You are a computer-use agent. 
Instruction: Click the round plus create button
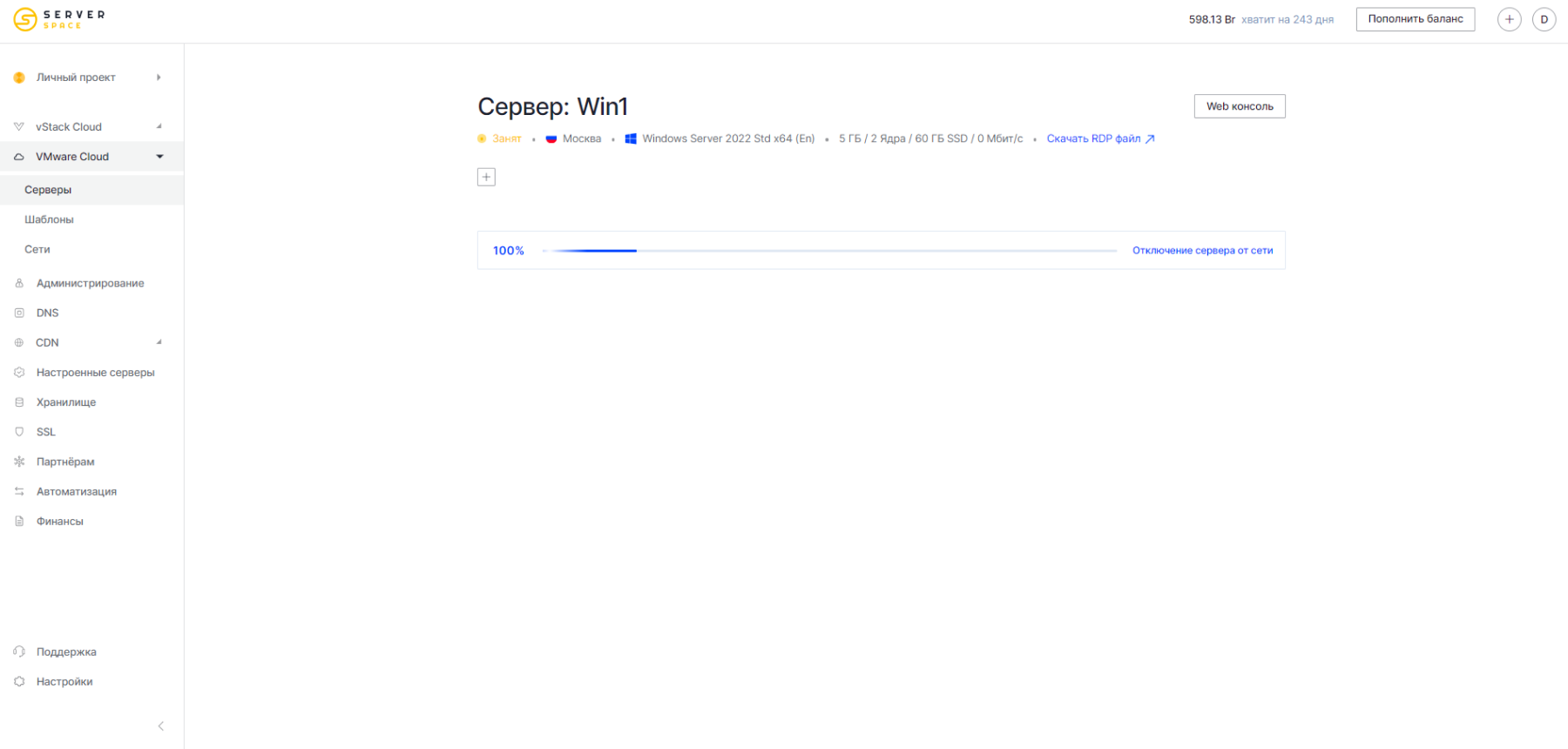1509,19
